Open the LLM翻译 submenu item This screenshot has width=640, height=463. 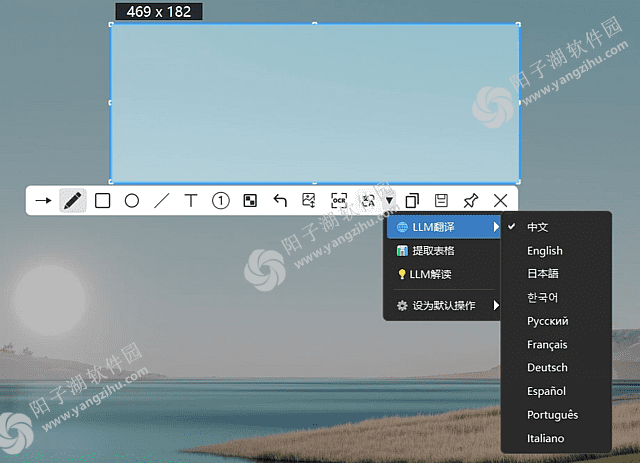(x=444, y=227)
